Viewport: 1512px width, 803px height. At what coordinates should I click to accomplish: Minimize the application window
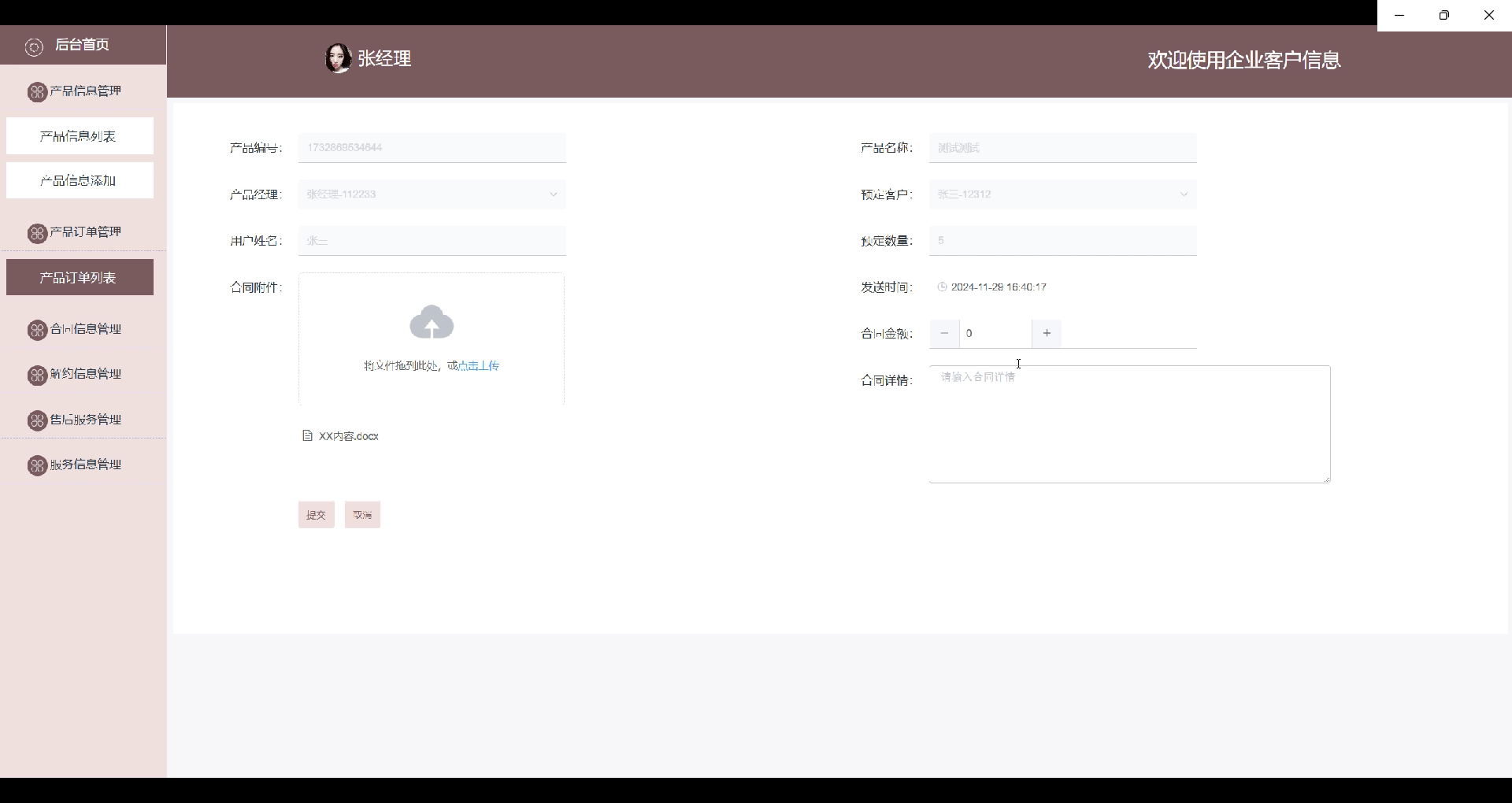(x=1399, y=15)
